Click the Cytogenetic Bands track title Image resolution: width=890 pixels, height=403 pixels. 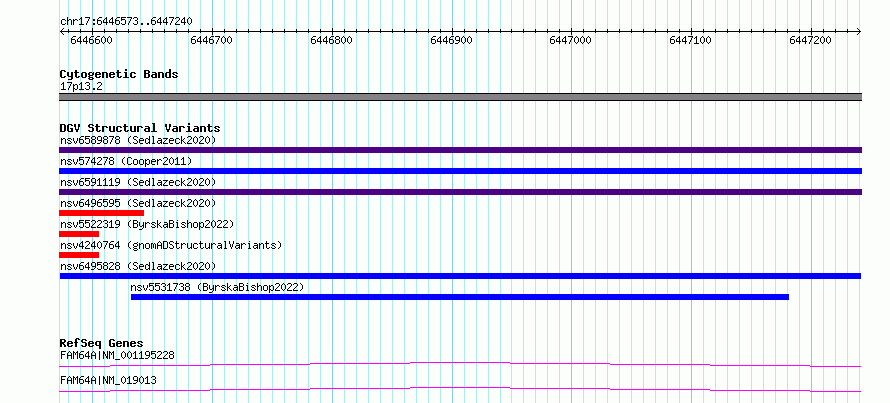click(x=119, y=74)
